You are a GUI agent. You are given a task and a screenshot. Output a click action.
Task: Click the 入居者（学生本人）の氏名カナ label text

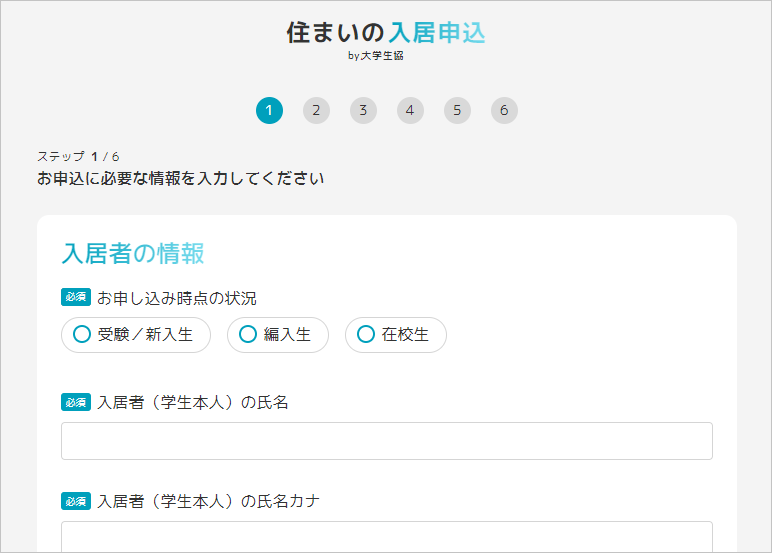pyautogui.click(x=209, y=501)
